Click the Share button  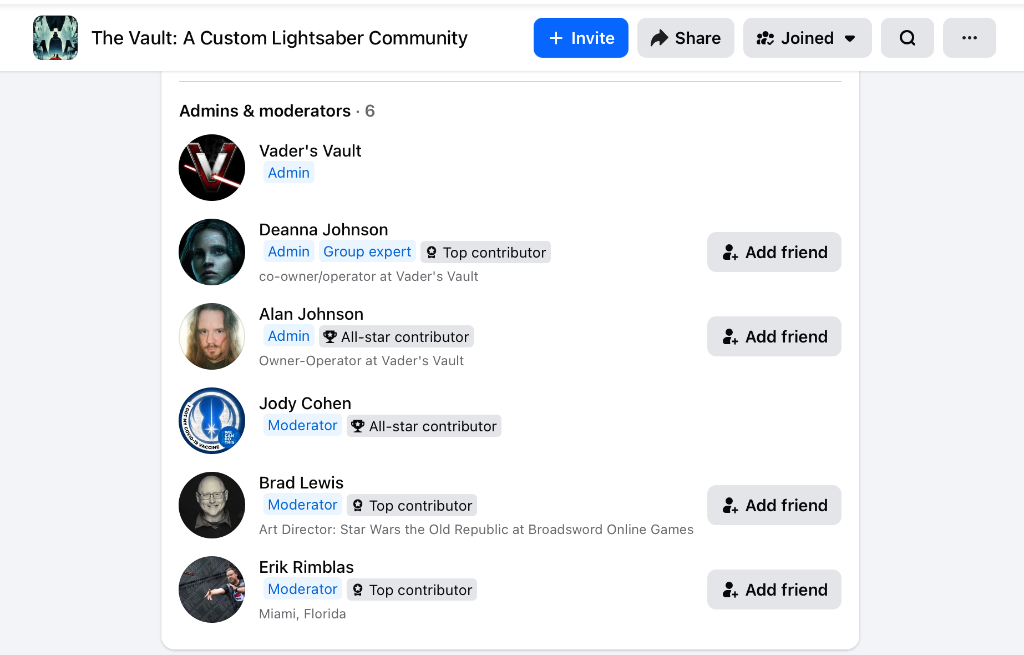point(686,38)
